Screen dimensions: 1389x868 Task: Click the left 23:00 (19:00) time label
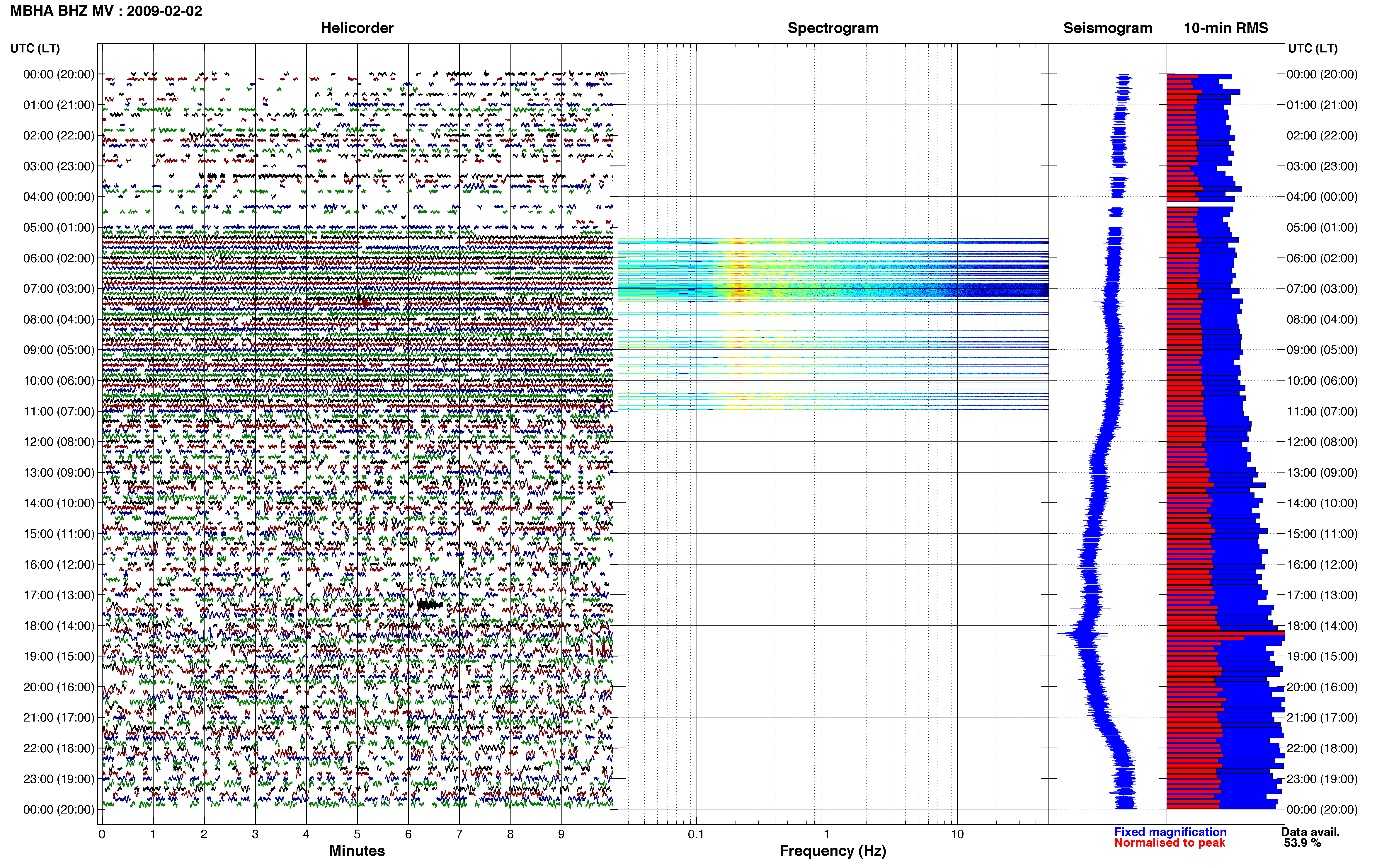click(x=59, y=779)
